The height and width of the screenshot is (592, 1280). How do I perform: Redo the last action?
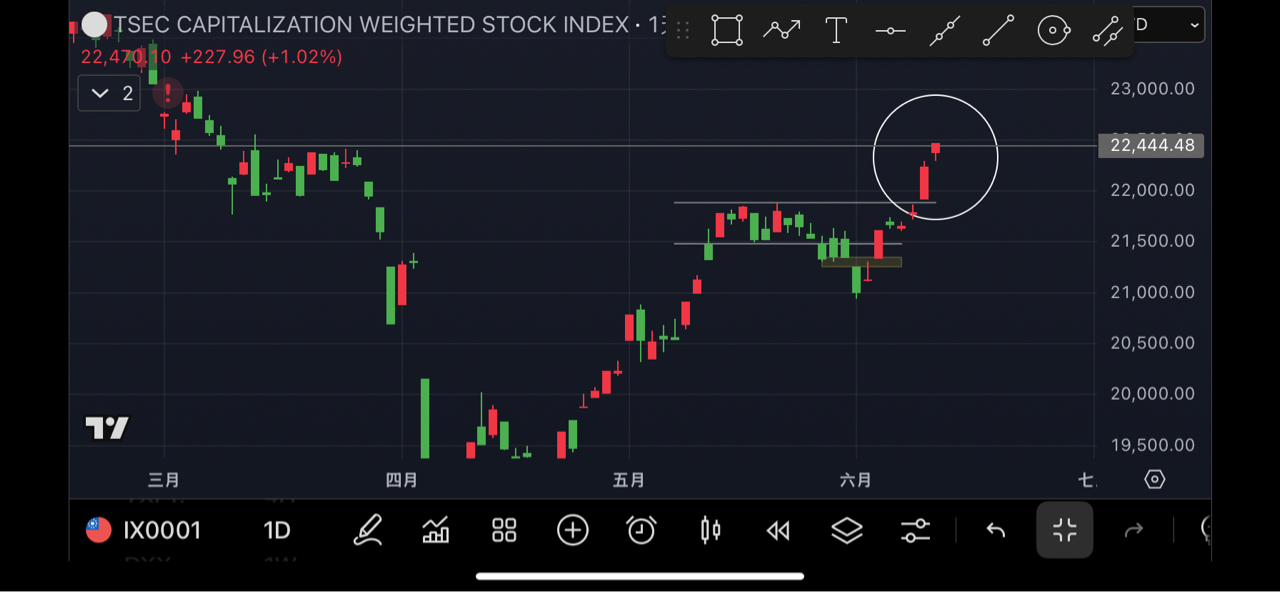point(1133,531)
